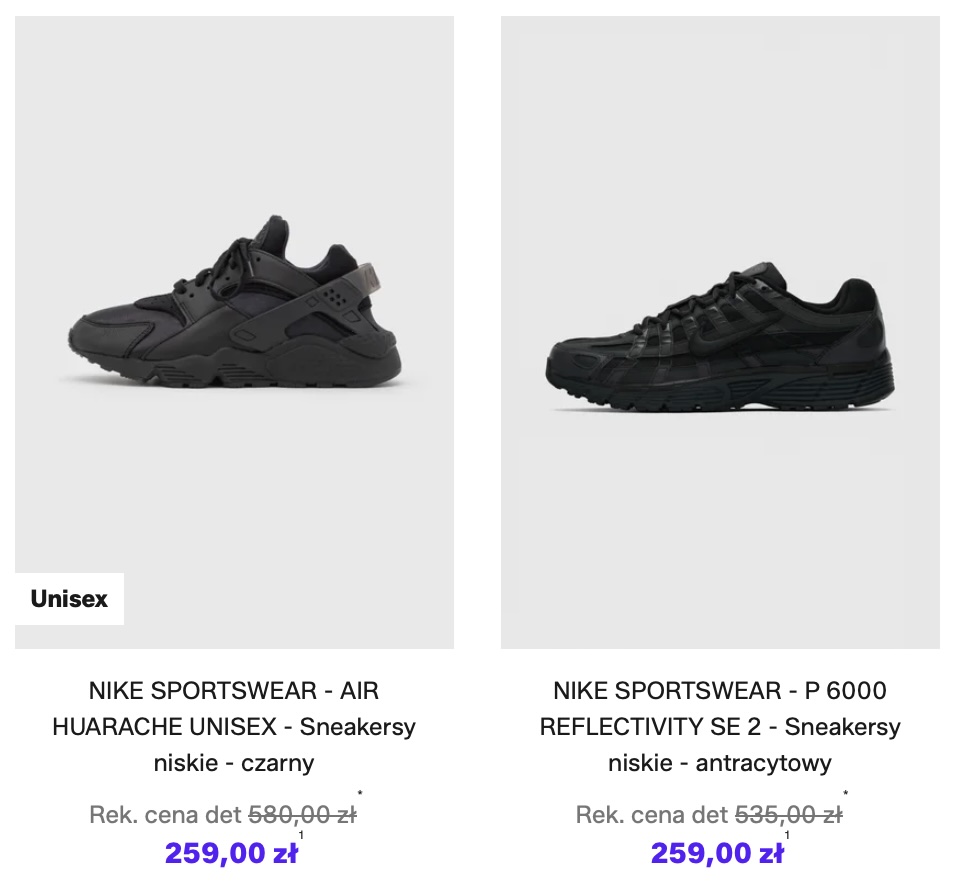Click "Rek. cena det" label under the P 6000
The width and height of the screenshot is (956, 888).
coord(651,815)
